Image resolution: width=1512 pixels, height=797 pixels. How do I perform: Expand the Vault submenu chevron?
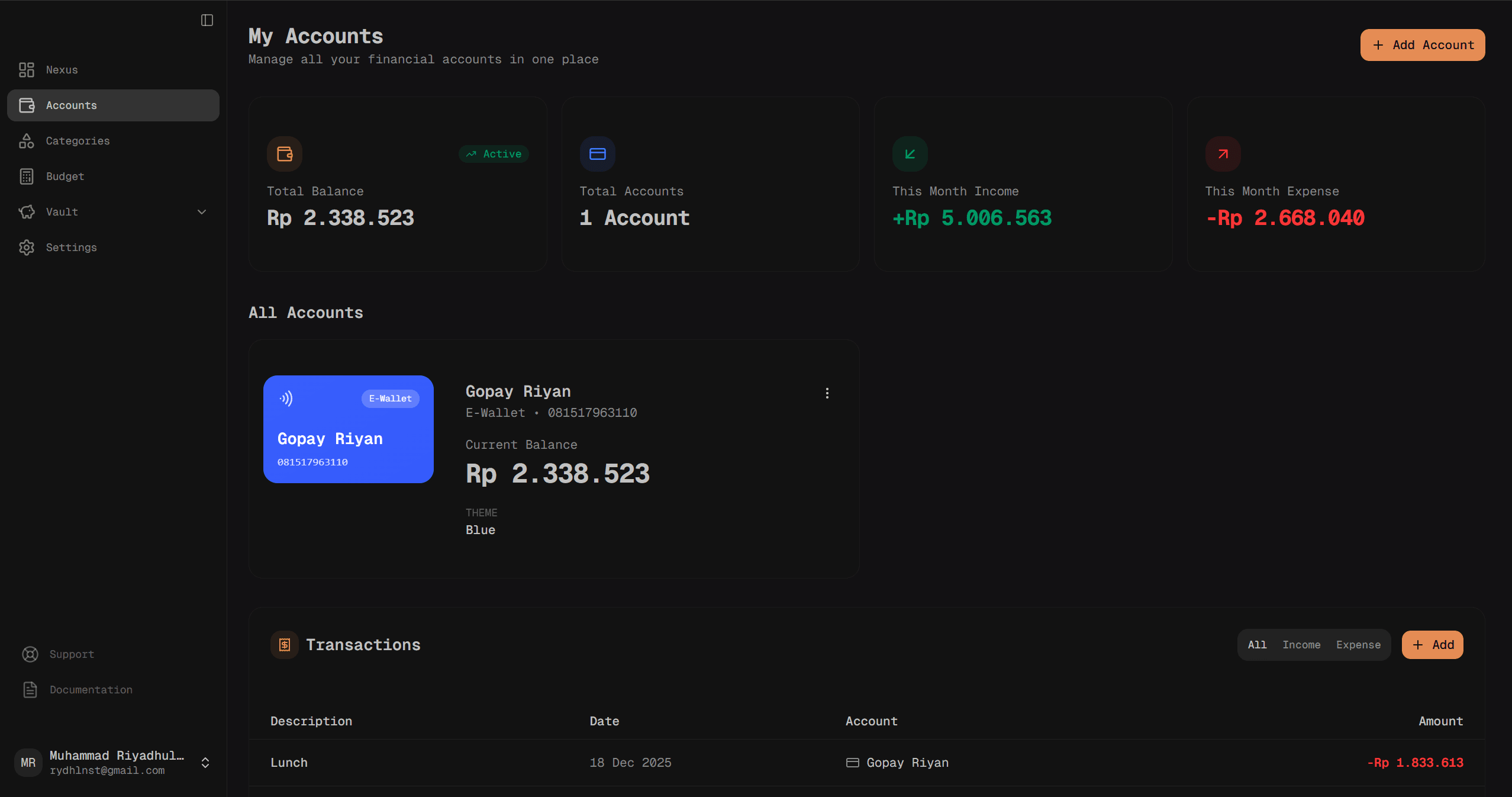(x=202, y=212)
